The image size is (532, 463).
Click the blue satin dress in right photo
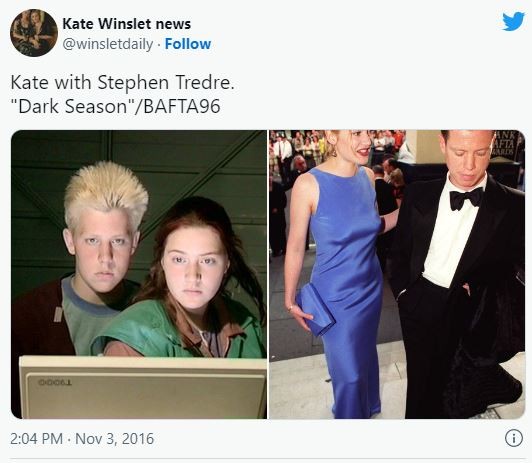[346, 288]
